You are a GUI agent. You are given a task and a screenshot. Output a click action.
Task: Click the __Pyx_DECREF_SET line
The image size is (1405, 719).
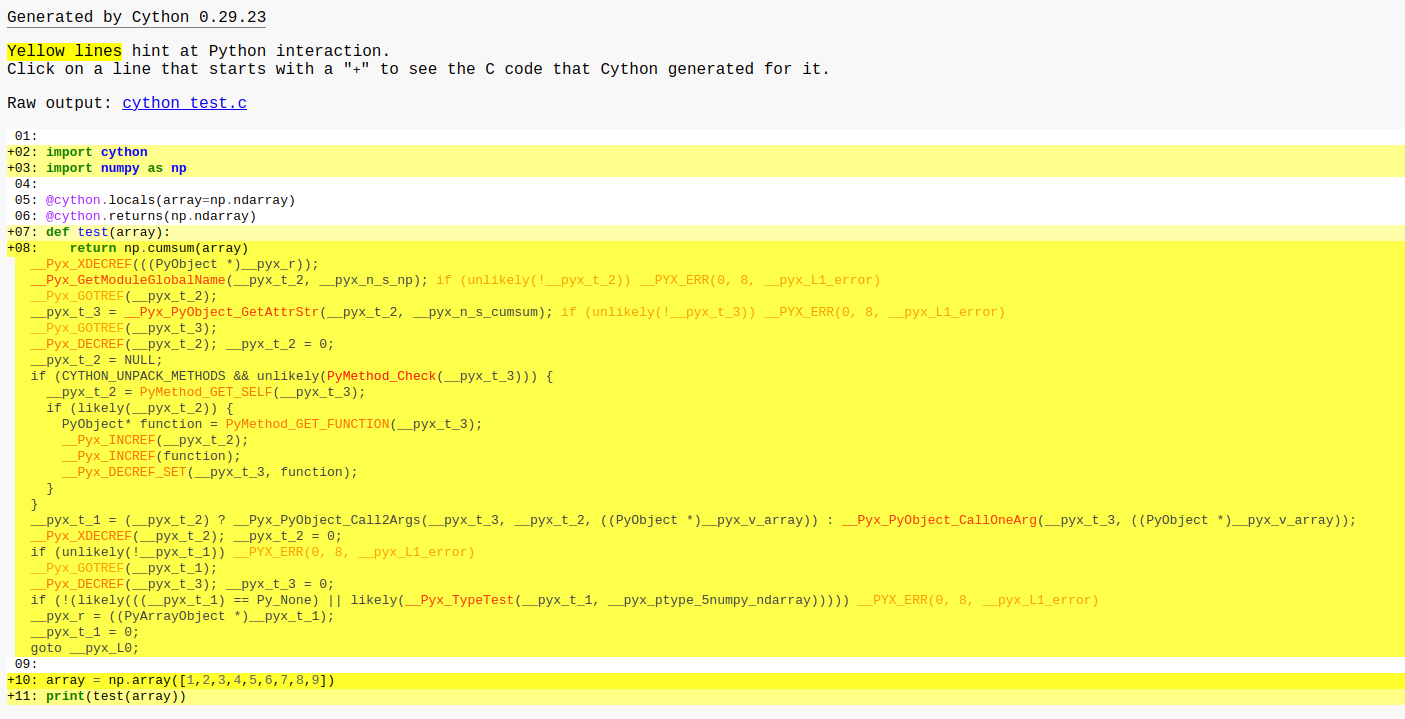[209, 472]
